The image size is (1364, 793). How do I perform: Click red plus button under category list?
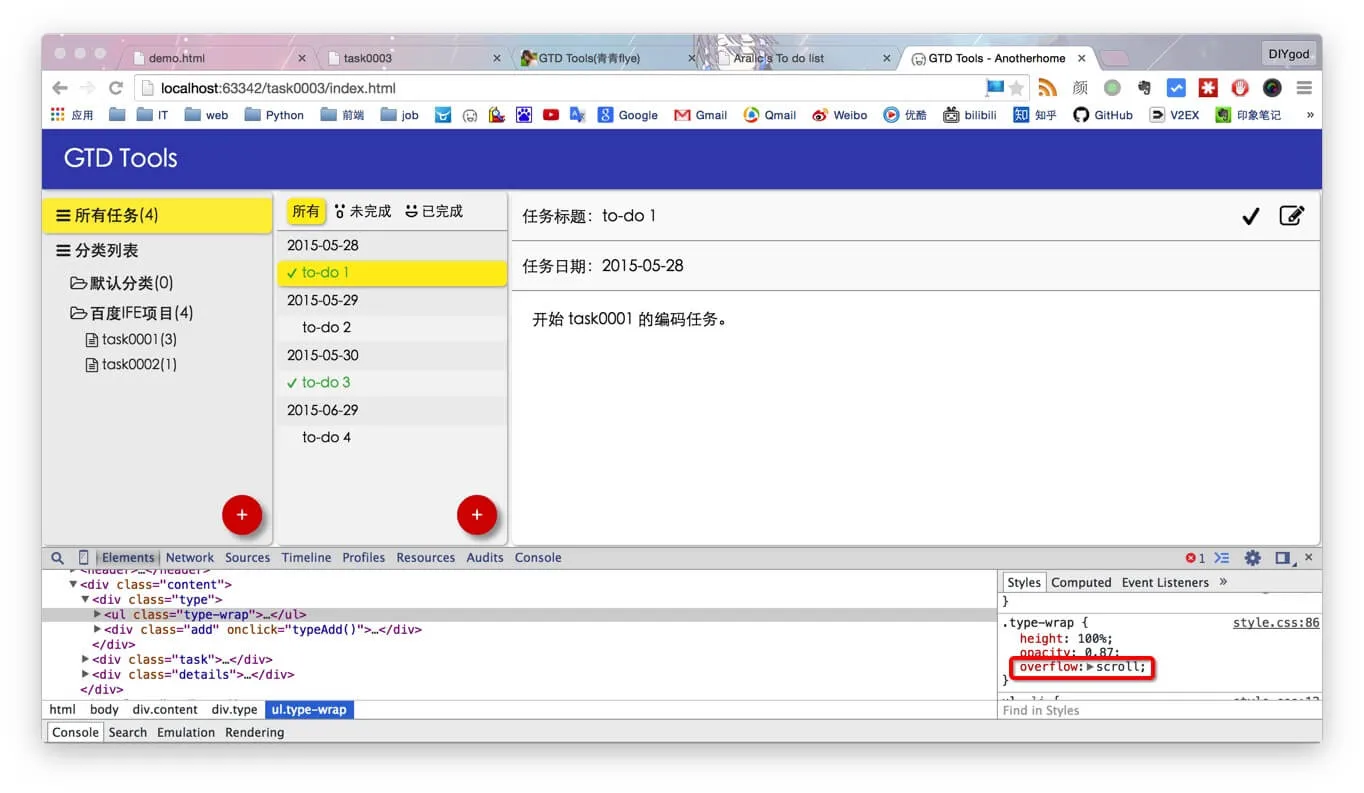[241, 515]
